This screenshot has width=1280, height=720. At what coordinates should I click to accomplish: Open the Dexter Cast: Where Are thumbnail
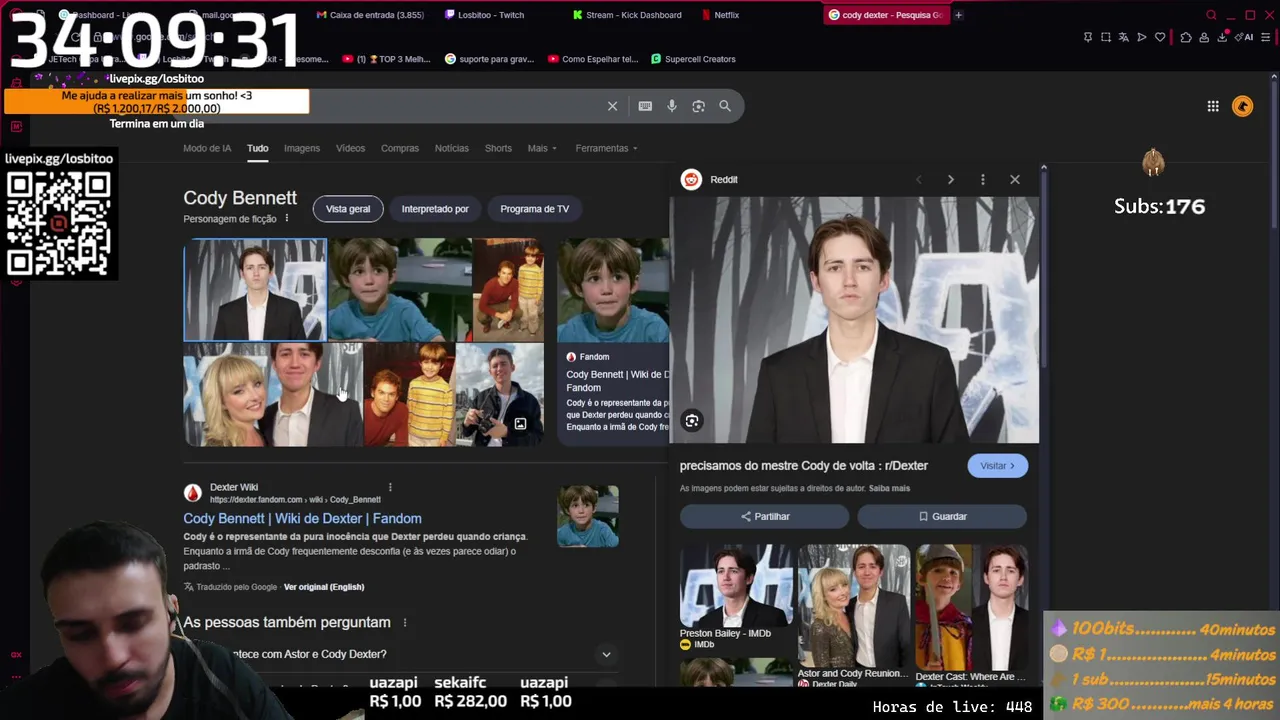click(971, 606)
